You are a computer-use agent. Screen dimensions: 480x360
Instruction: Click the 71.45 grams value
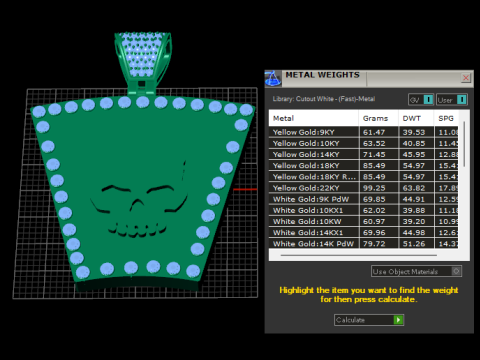click(374, 155)
